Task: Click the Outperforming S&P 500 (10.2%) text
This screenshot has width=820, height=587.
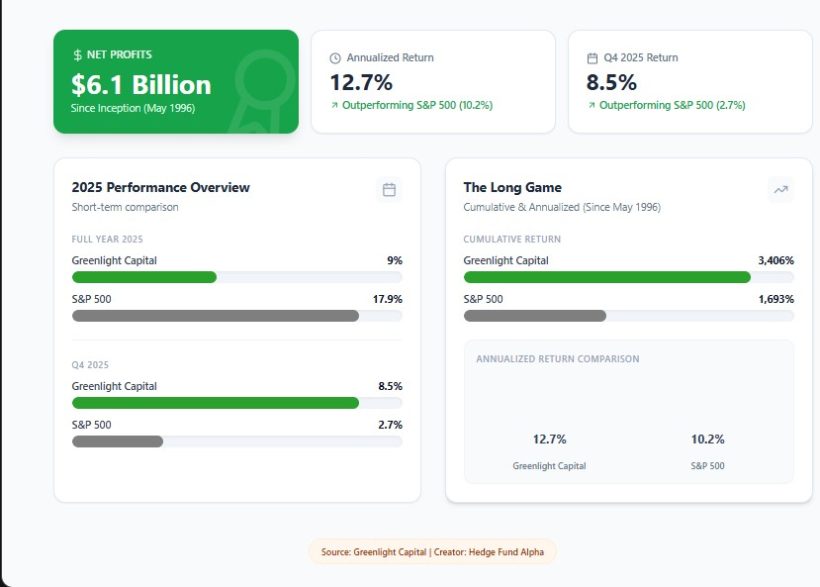Action: coord(417,105)
